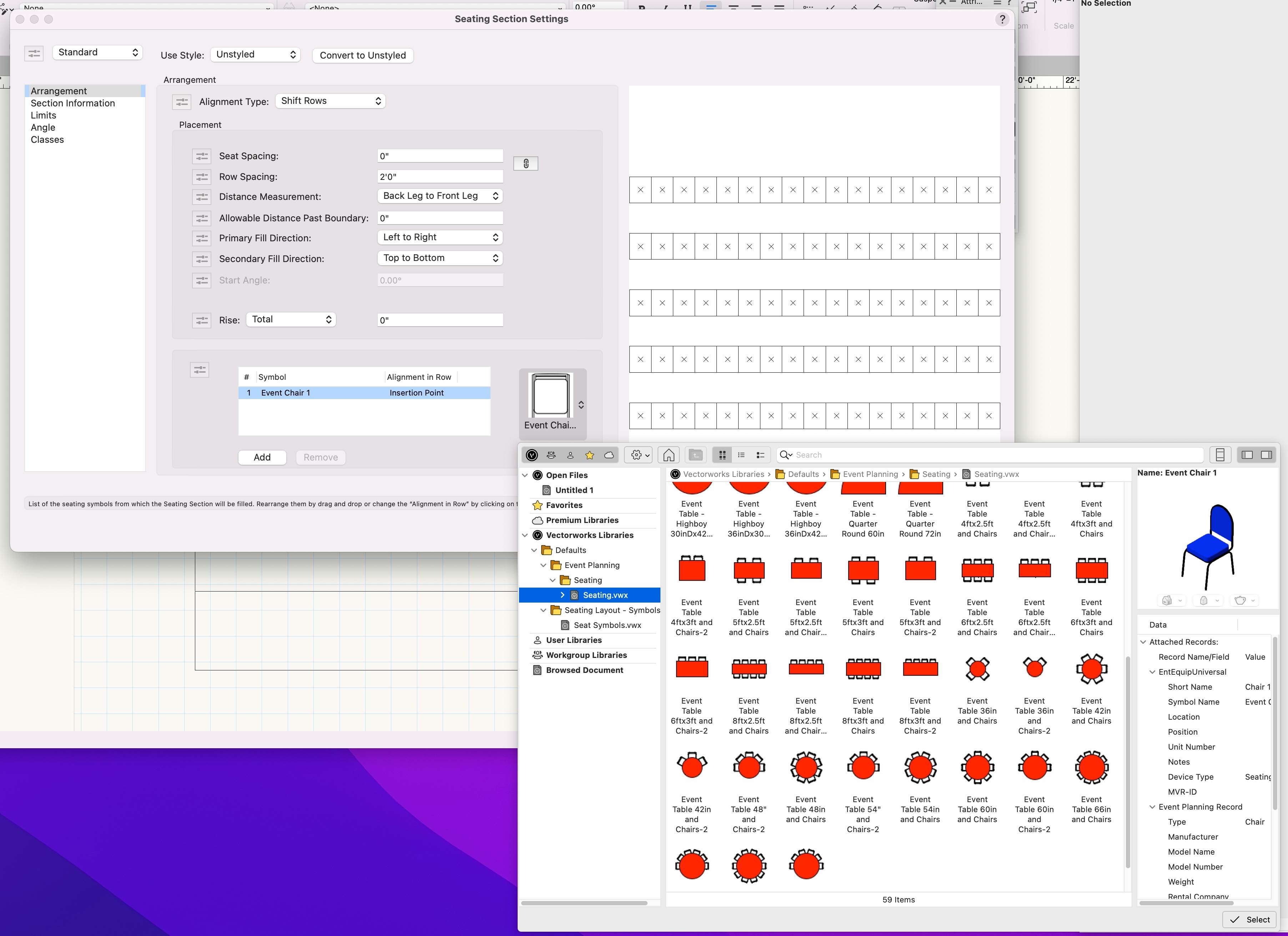Click the Premium Libraries cloud icon

click(609, 455)
